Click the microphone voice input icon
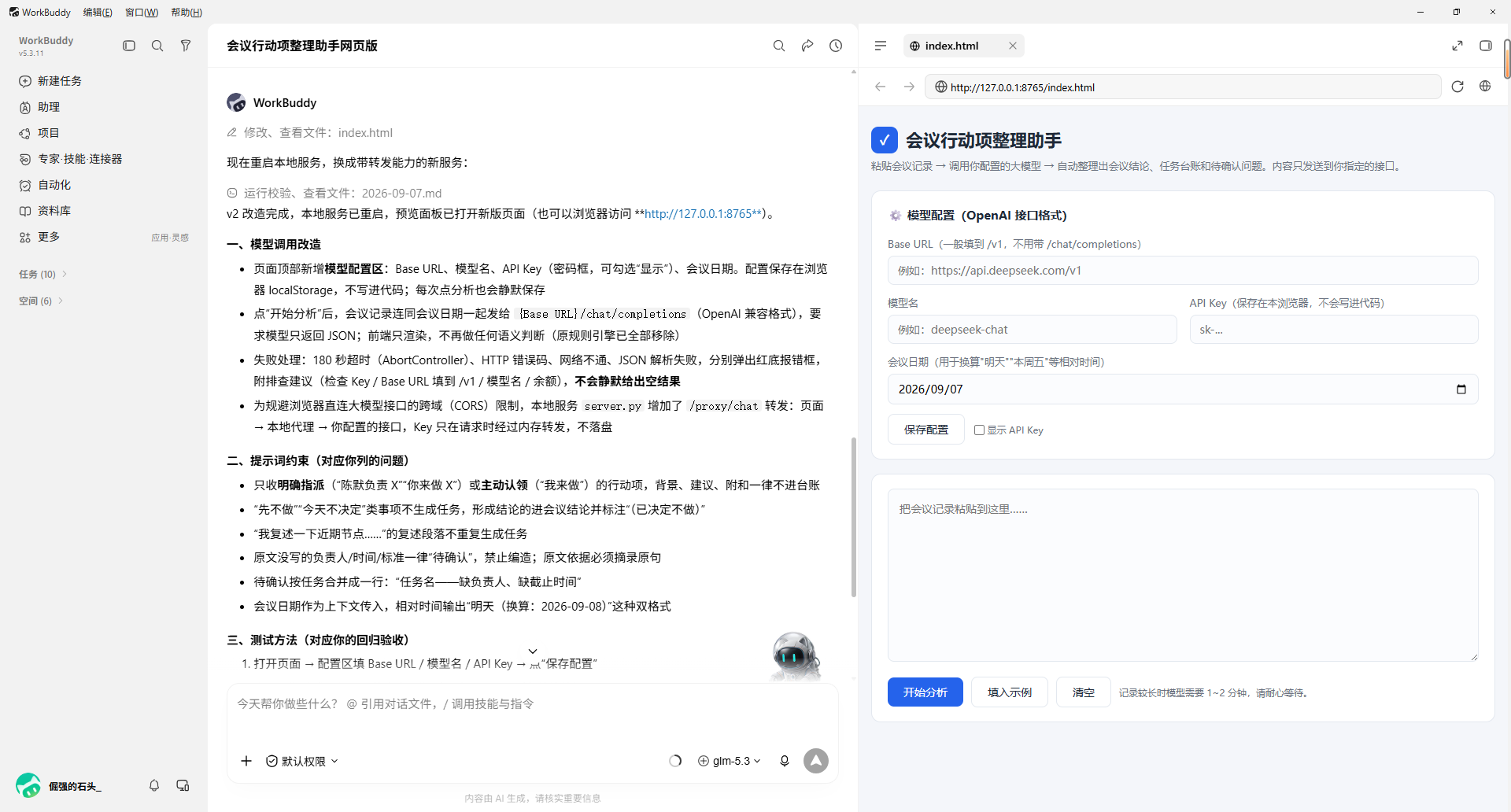This screenshot has width=1511, height=812. (785, 761)
